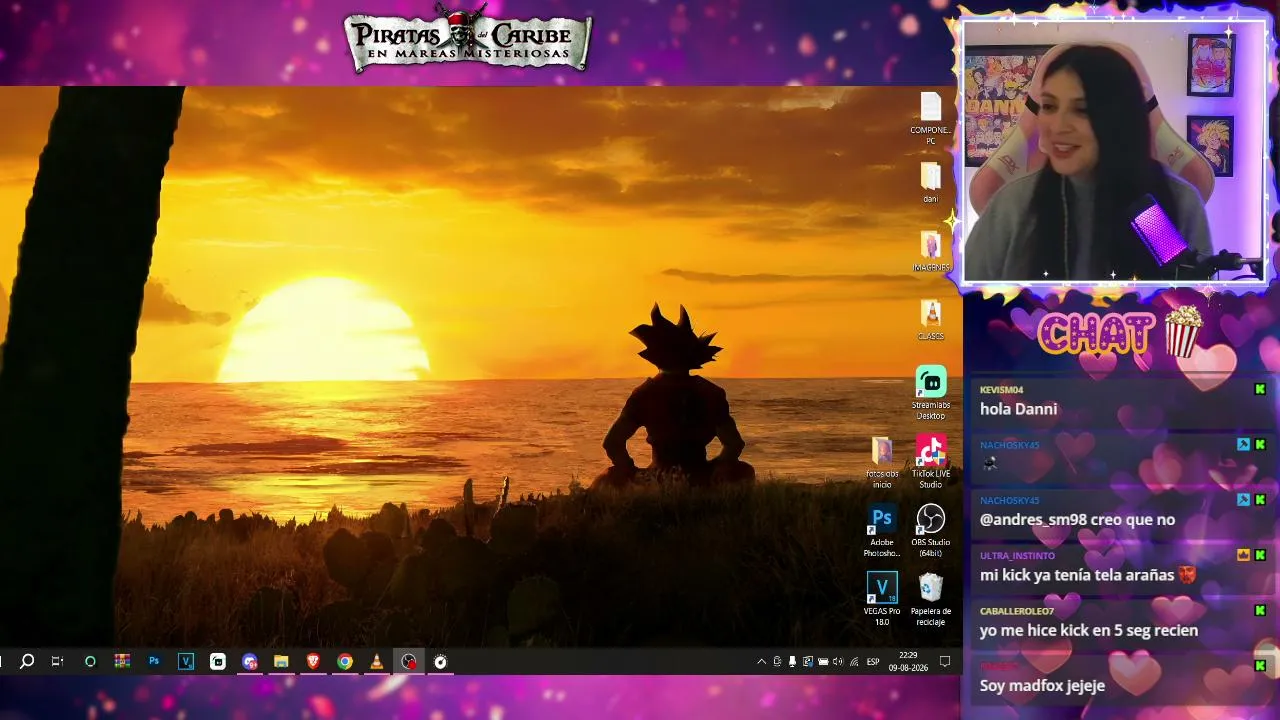Launch OBS Studio (64bit) desktop shortcut
1280x720 pixels.
(930, 531)
